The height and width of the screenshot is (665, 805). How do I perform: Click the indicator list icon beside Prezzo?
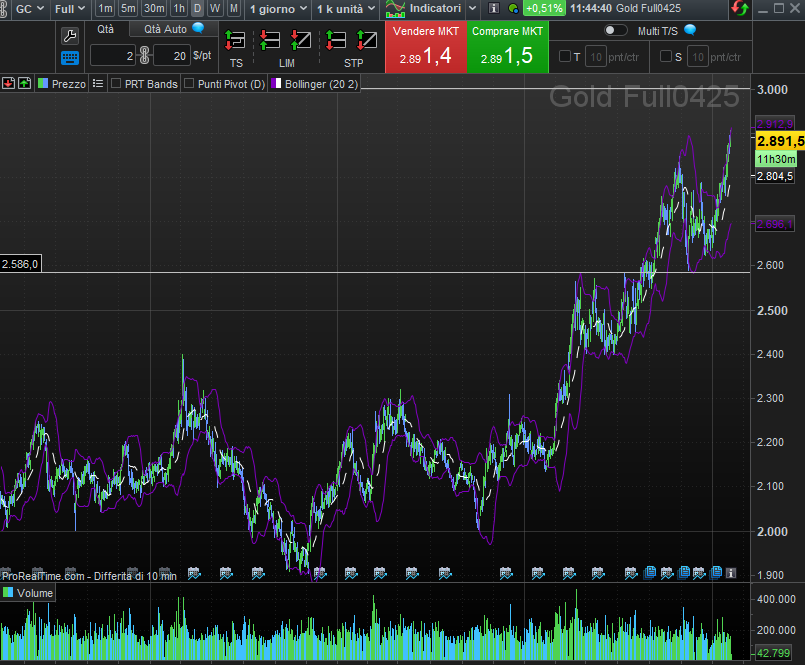[98, 84]
